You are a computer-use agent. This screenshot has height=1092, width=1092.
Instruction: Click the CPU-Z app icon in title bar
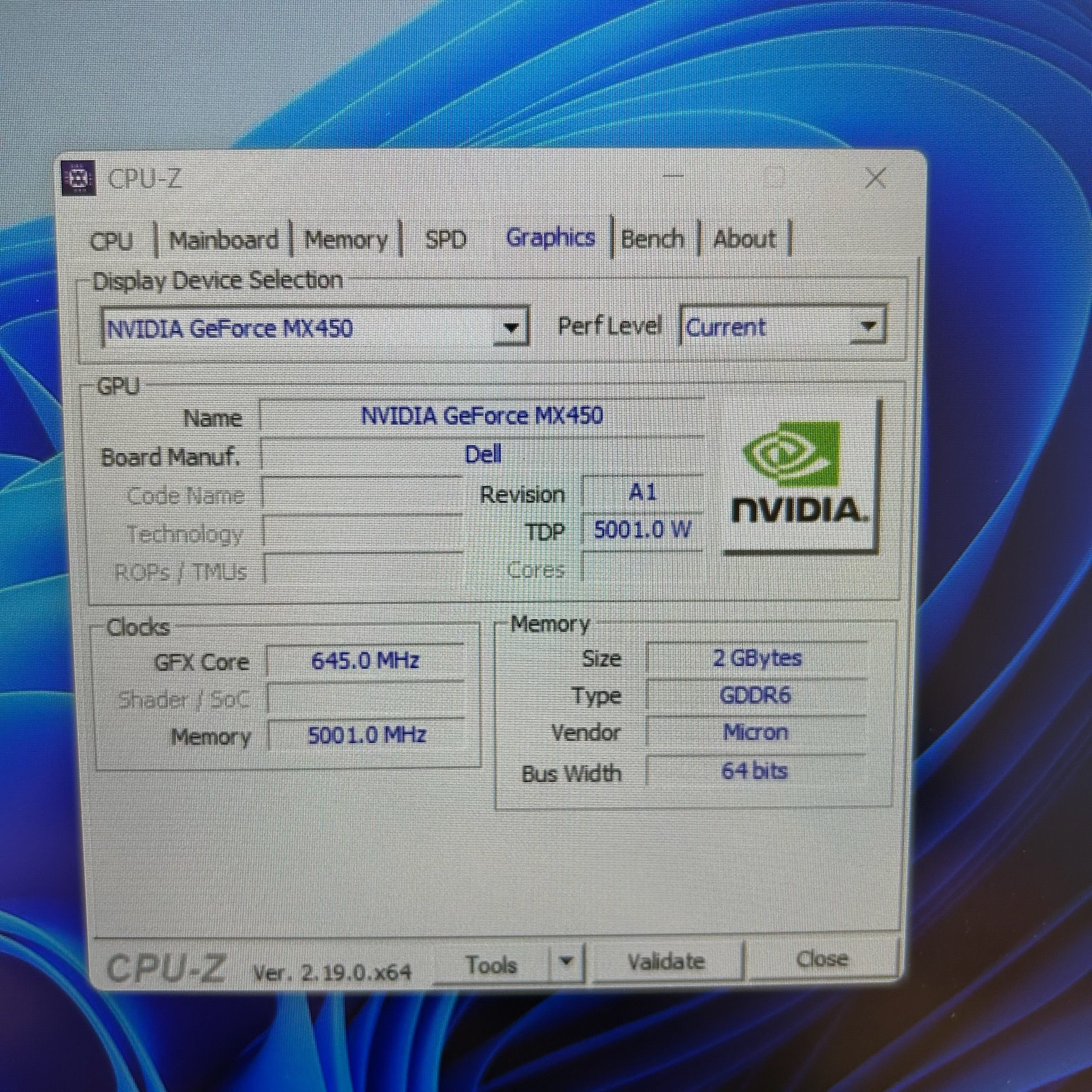pos(78,179)
